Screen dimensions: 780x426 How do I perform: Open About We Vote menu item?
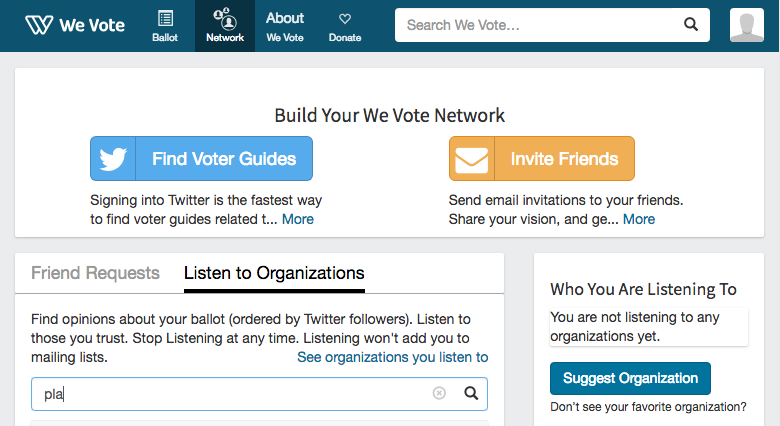coord(285,26)
